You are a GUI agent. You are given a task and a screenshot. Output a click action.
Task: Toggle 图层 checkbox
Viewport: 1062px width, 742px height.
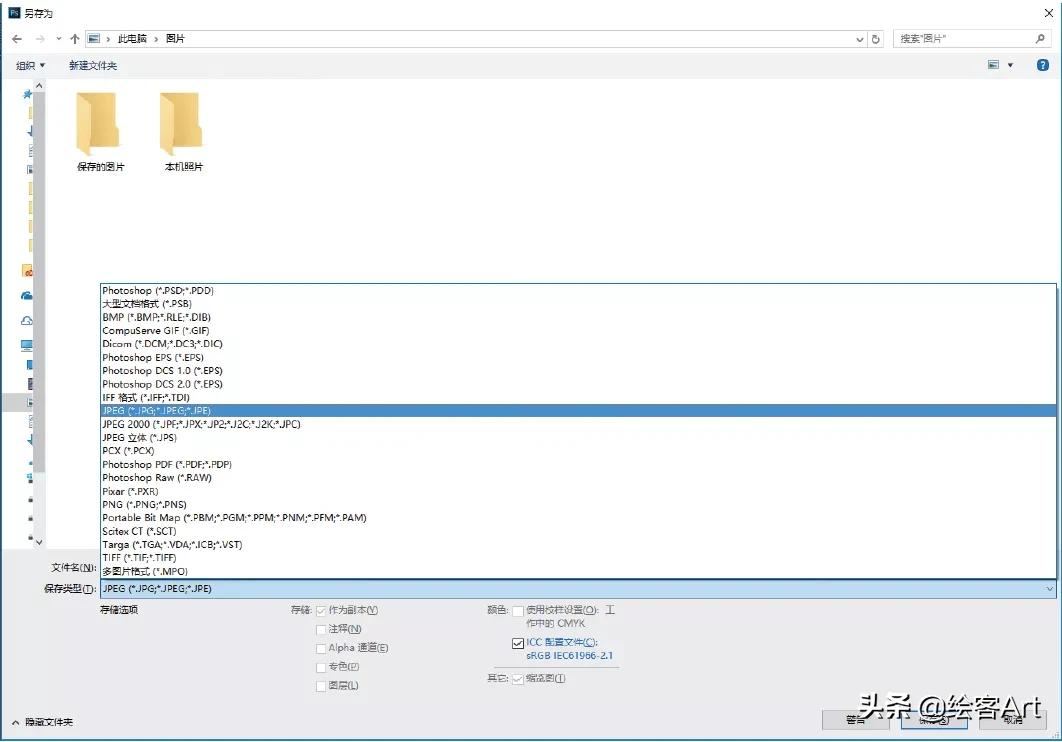tap(321, 686)
